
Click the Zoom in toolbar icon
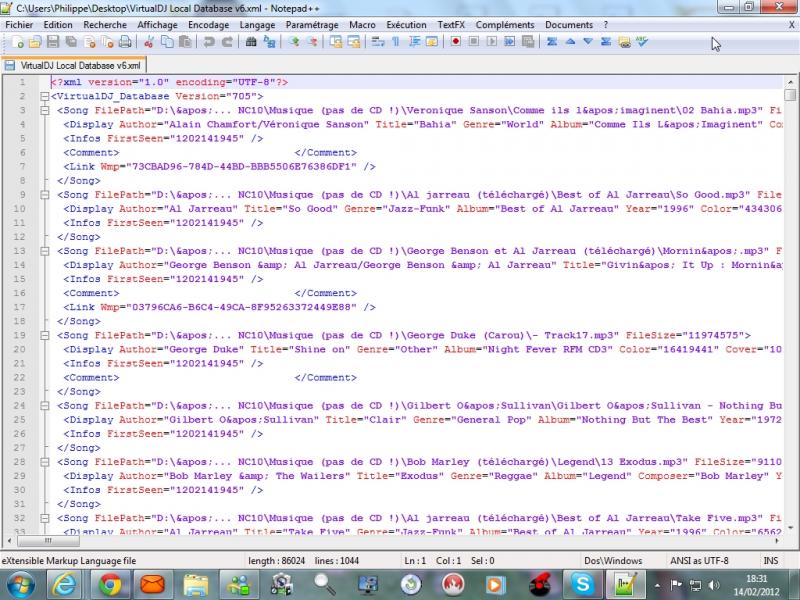pos(293,42)
